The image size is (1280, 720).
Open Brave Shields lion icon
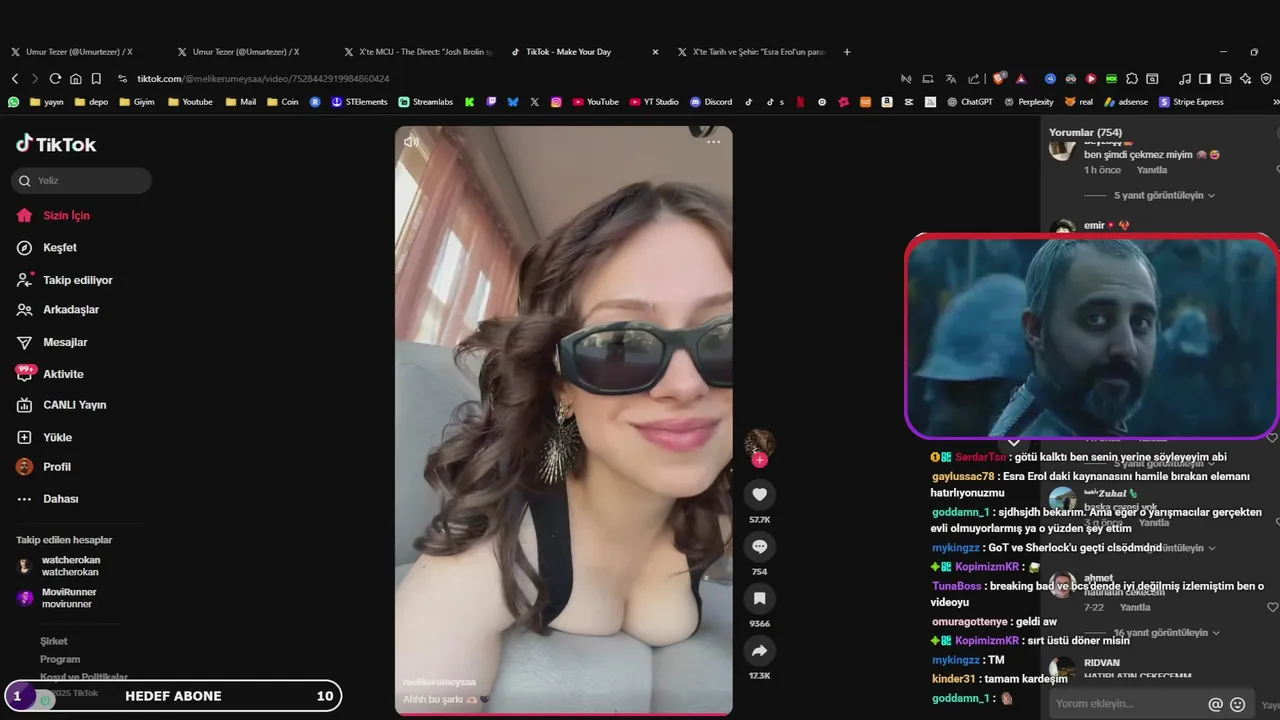click(x=999, y=78)
